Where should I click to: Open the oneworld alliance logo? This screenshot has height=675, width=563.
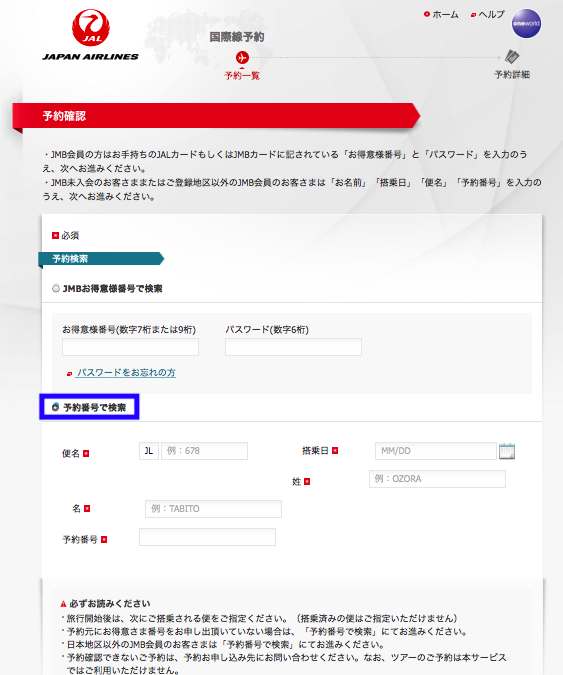526,24
